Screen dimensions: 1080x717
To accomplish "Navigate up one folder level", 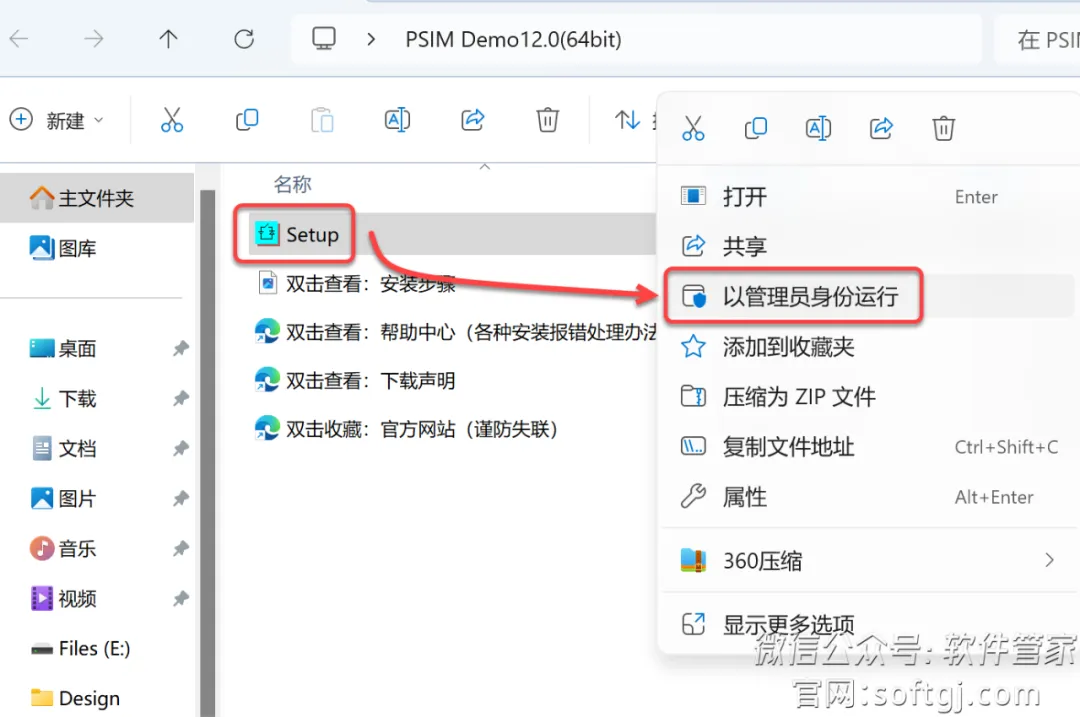I will (168, 39).
